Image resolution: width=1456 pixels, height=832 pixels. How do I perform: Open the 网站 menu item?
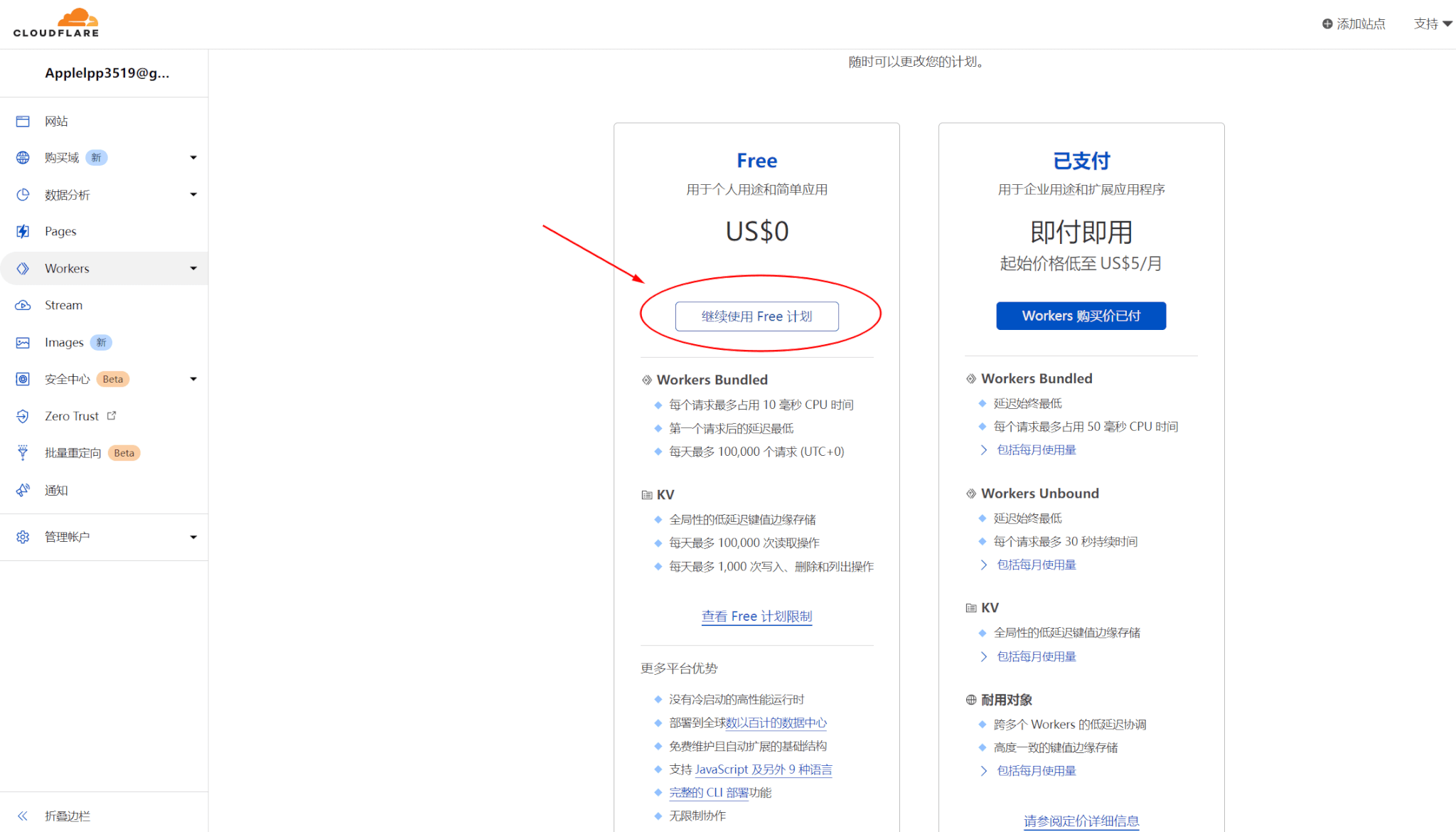point(104,122)
